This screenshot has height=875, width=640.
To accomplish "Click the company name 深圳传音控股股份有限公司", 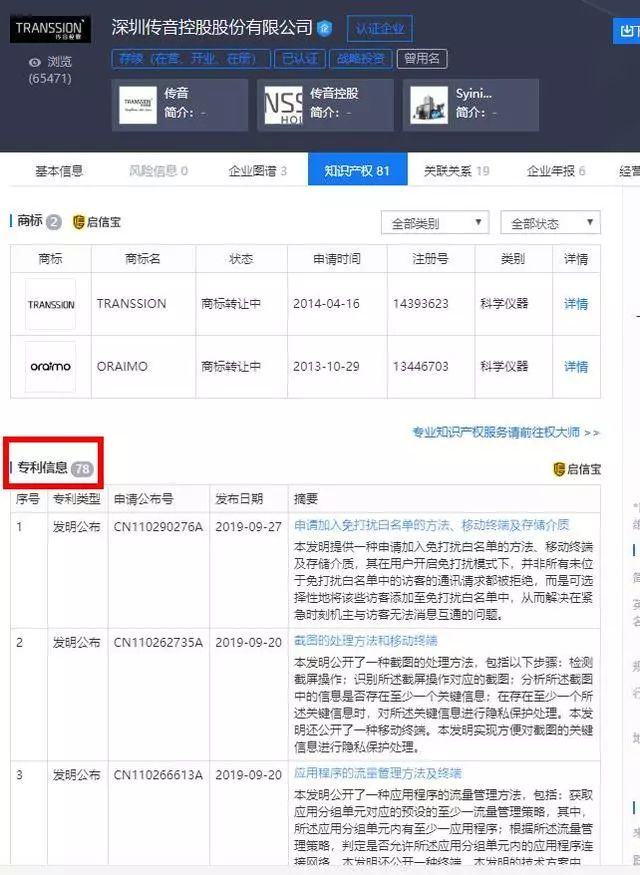I will click(211, 27).
